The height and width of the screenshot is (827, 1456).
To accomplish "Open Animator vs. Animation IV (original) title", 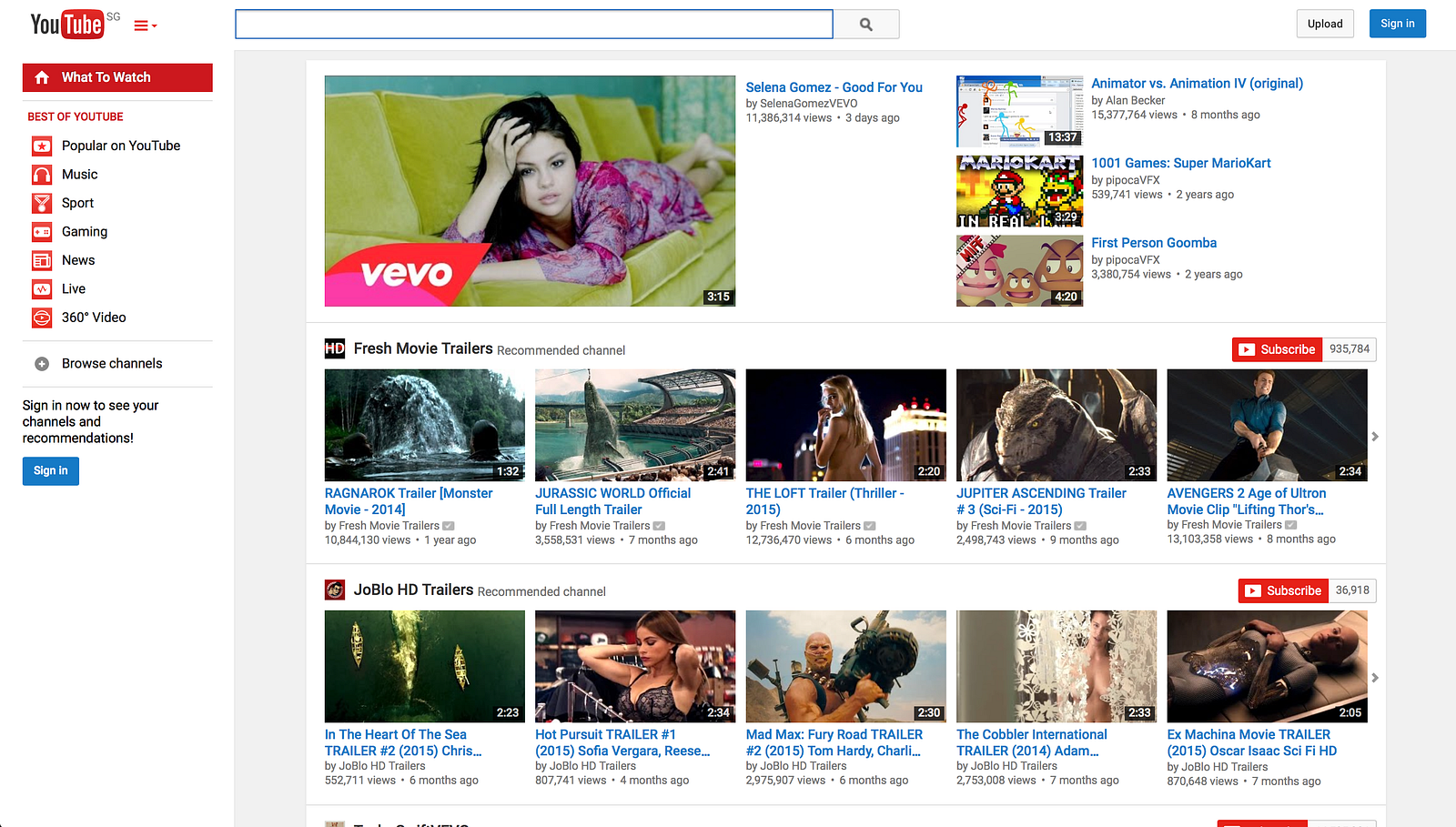I will [x=1198, y=84].
